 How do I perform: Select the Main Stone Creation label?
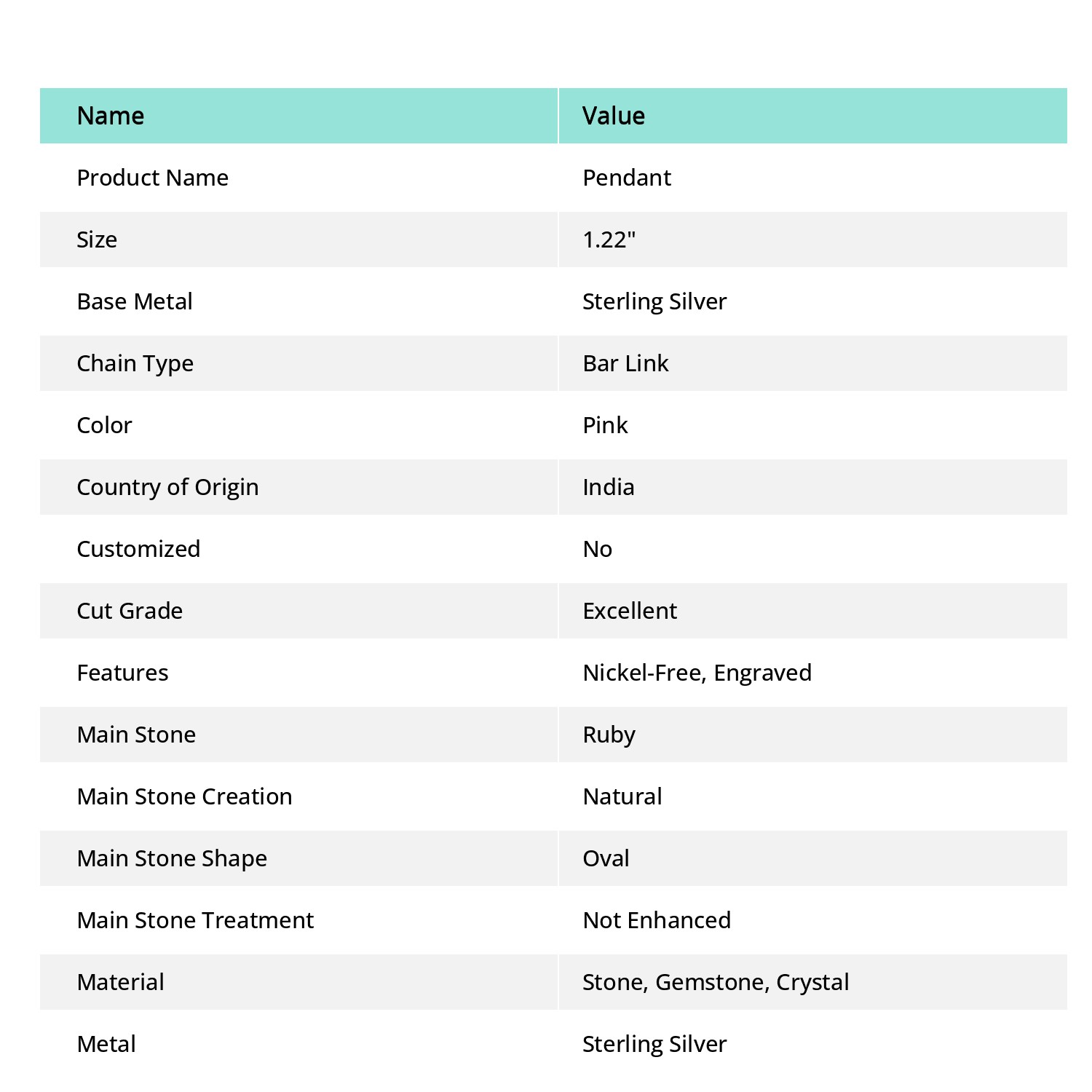click(x=185, y=796)
